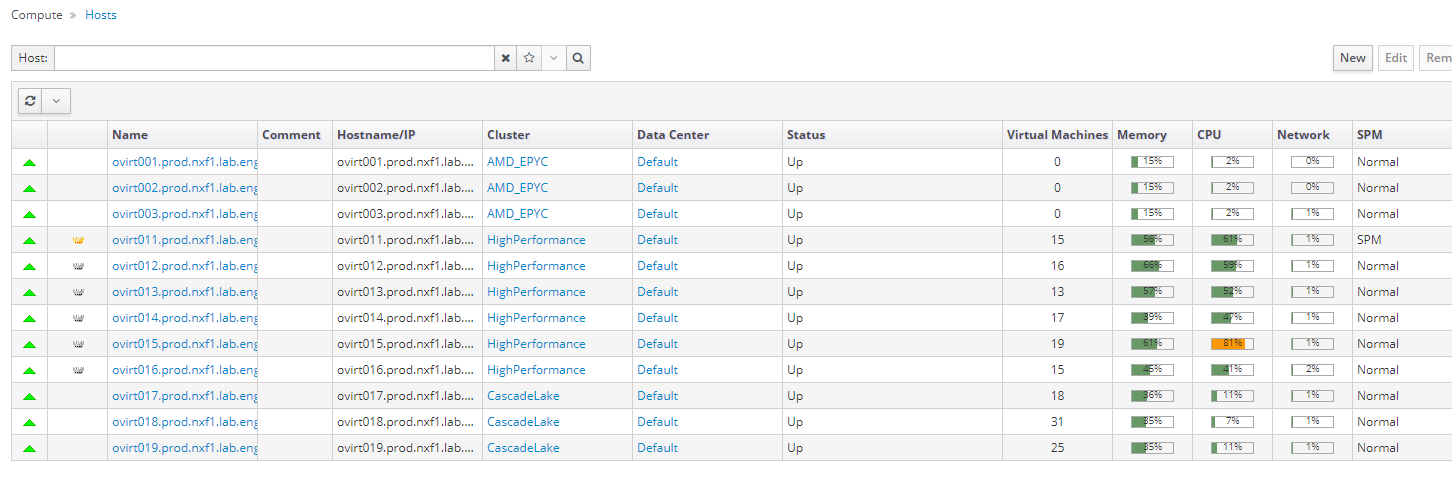Run search with the magnifying glass icon
Viewport: 1452px width, 498px height.
[x=578, y=58]
